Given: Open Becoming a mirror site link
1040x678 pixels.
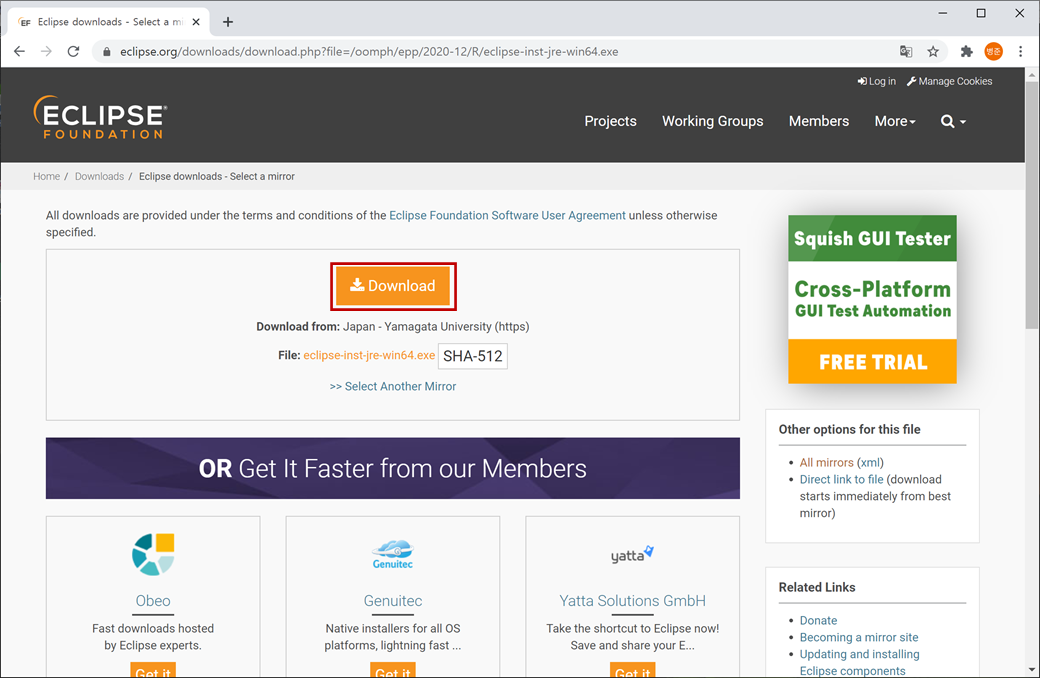Looking at the screenshot, I should pos(859,638).
